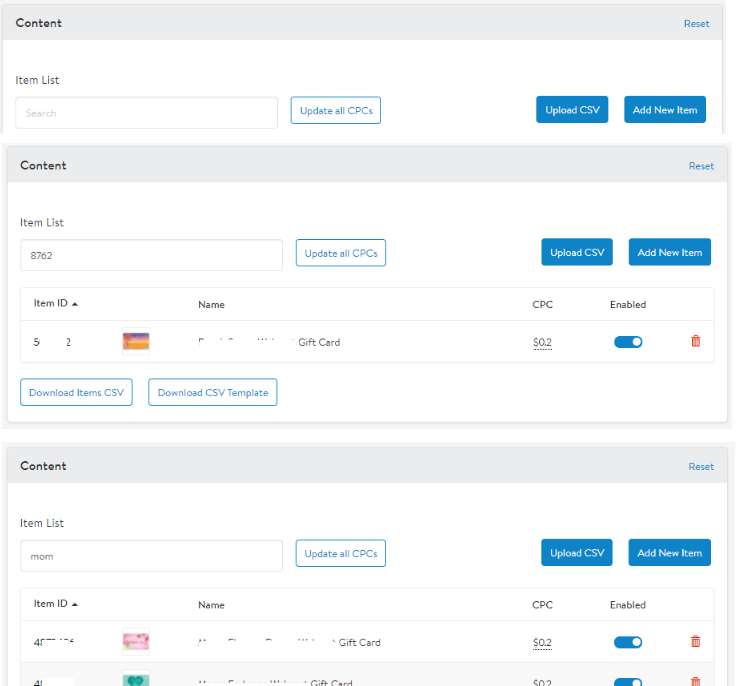Viewport: 748px width, 686px height.
Task: Click Reset link in the topmost Content panel
Action: click(x=696, y=24)
